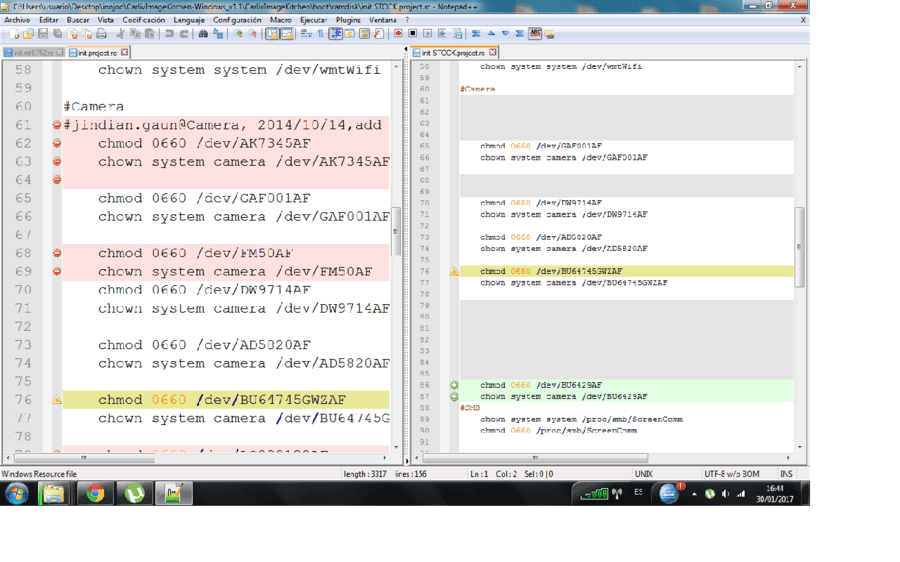Create a new document from the toolbar

pyautogui.click(x=14, y=34)
